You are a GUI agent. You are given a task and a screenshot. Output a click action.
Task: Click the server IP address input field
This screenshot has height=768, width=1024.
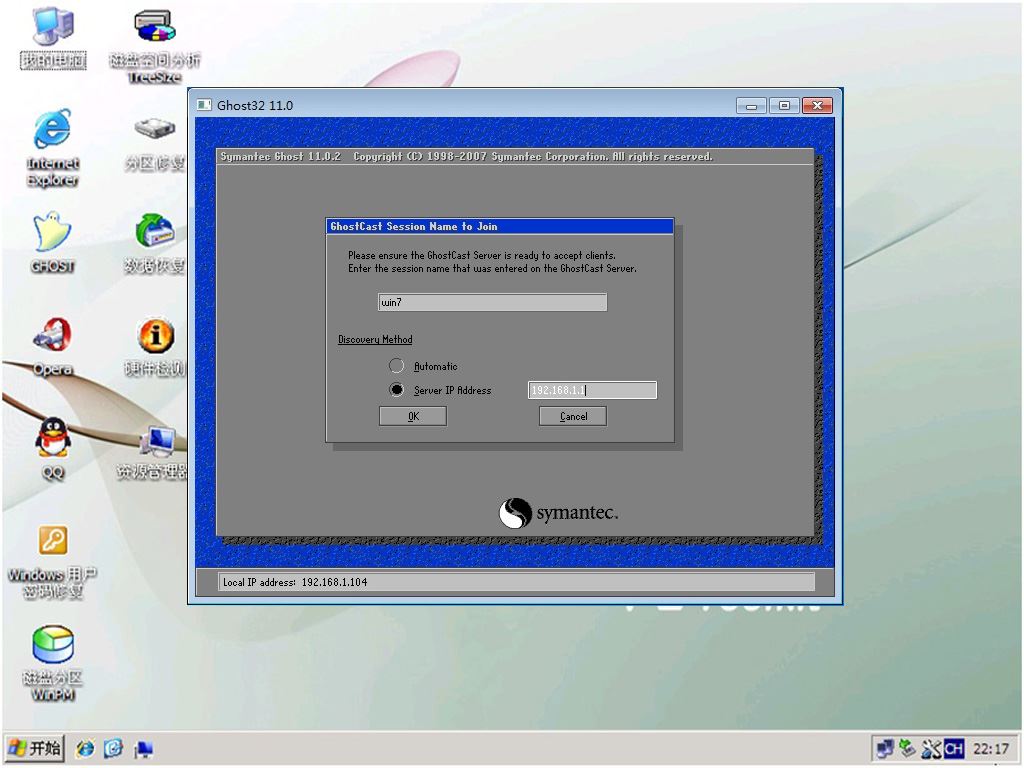592,390
